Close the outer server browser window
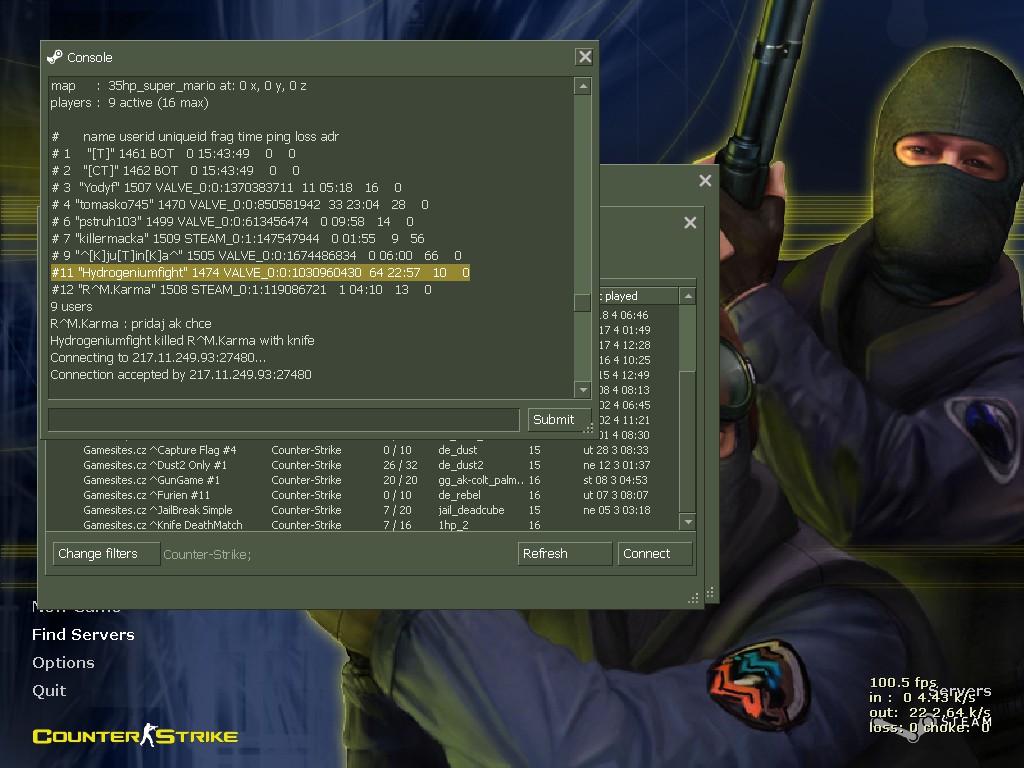Screen dimensions: 1024x768 click(x=705, y=180)
